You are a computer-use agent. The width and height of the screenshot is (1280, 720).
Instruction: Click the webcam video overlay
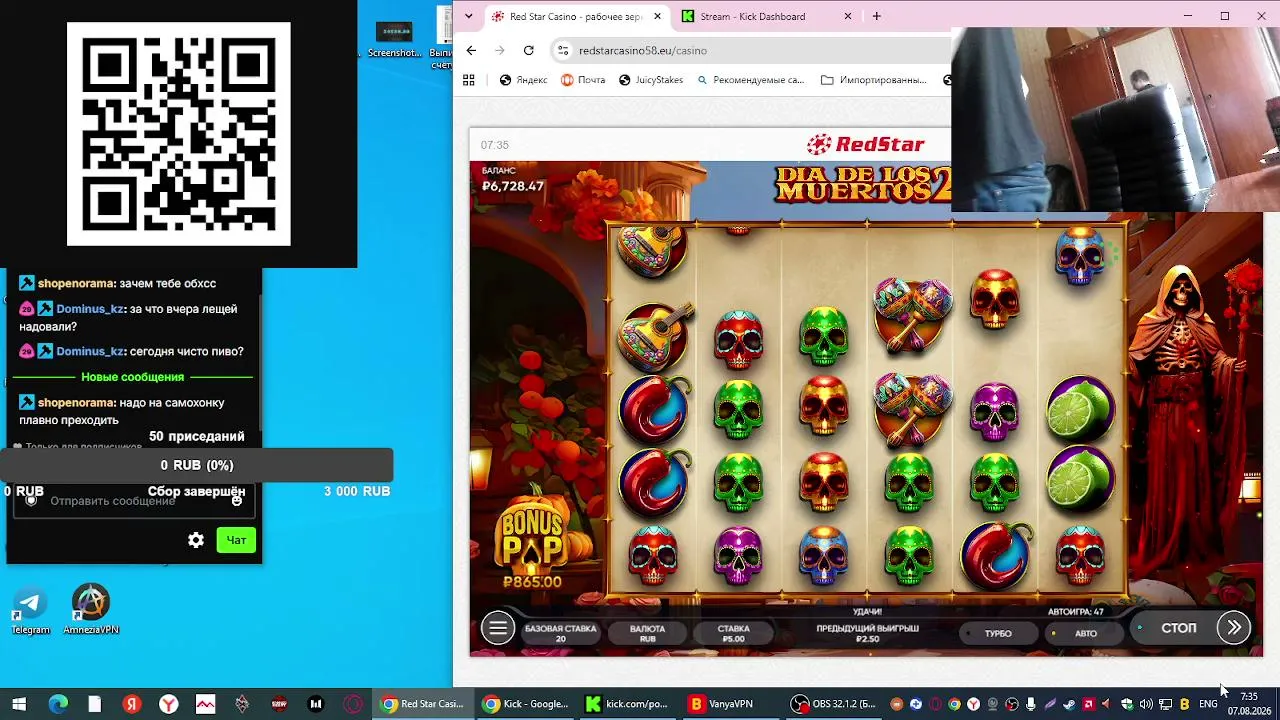tap(1115, 120)
